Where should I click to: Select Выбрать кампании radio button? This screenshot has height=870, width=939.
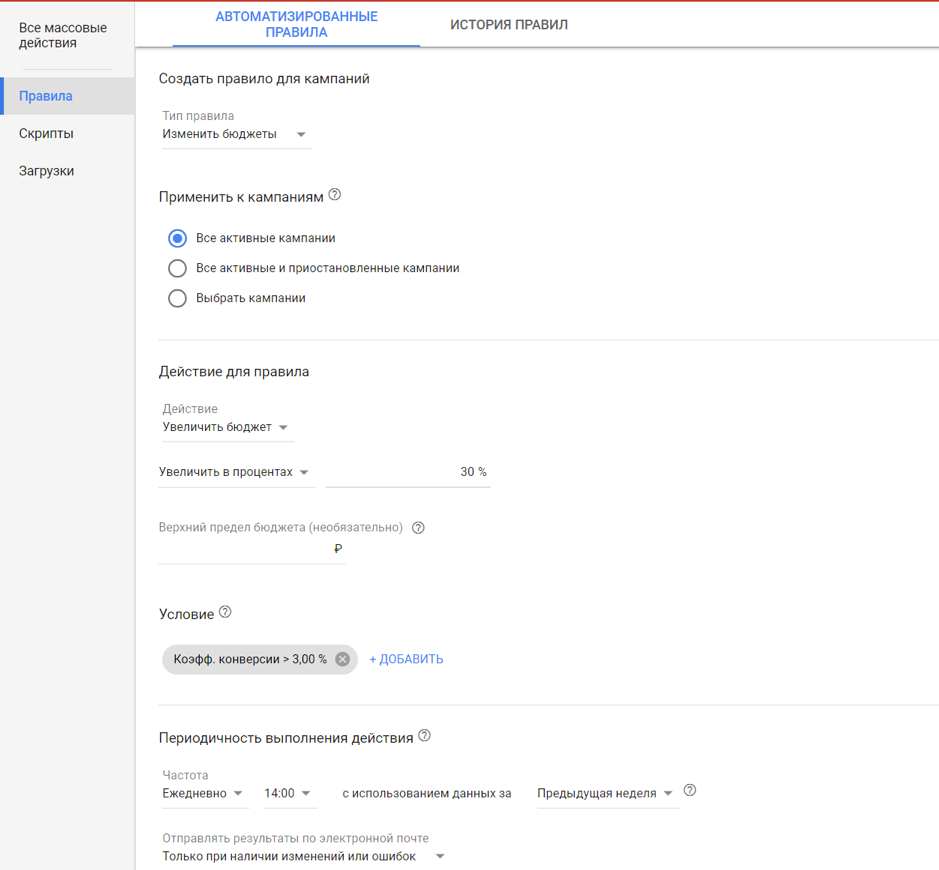click(178, 298)
